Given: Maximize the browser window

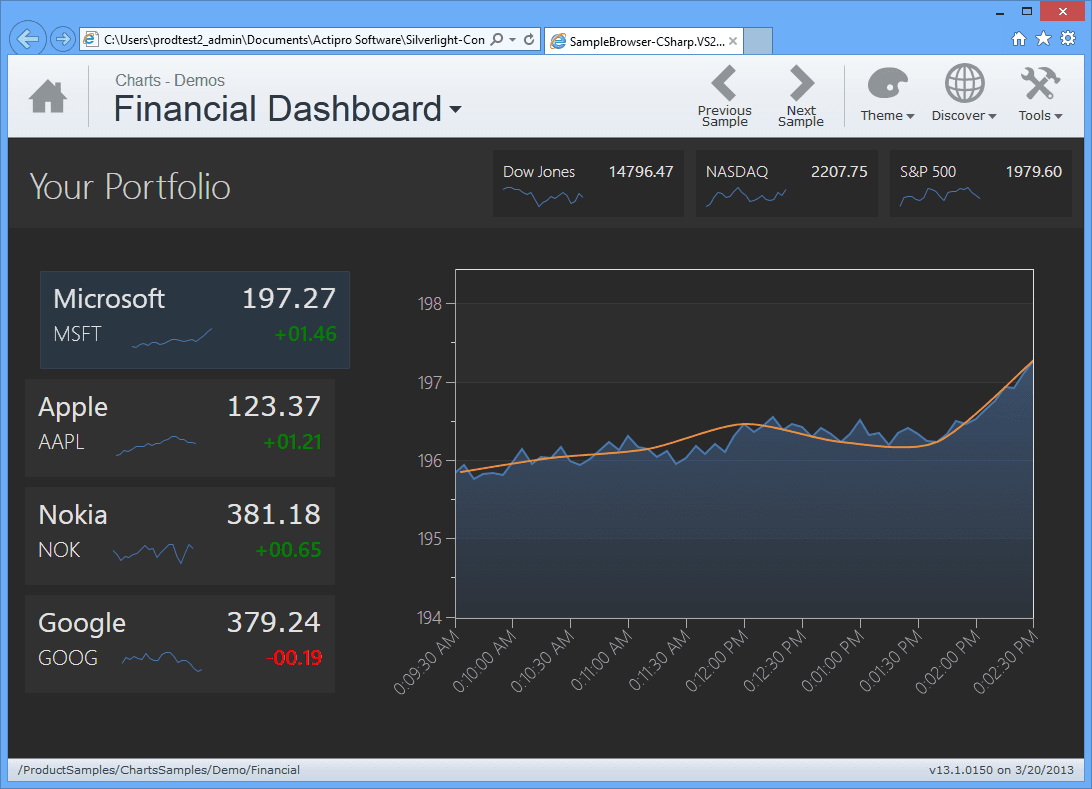Looking at the screenshot, I should point(1027,11).
